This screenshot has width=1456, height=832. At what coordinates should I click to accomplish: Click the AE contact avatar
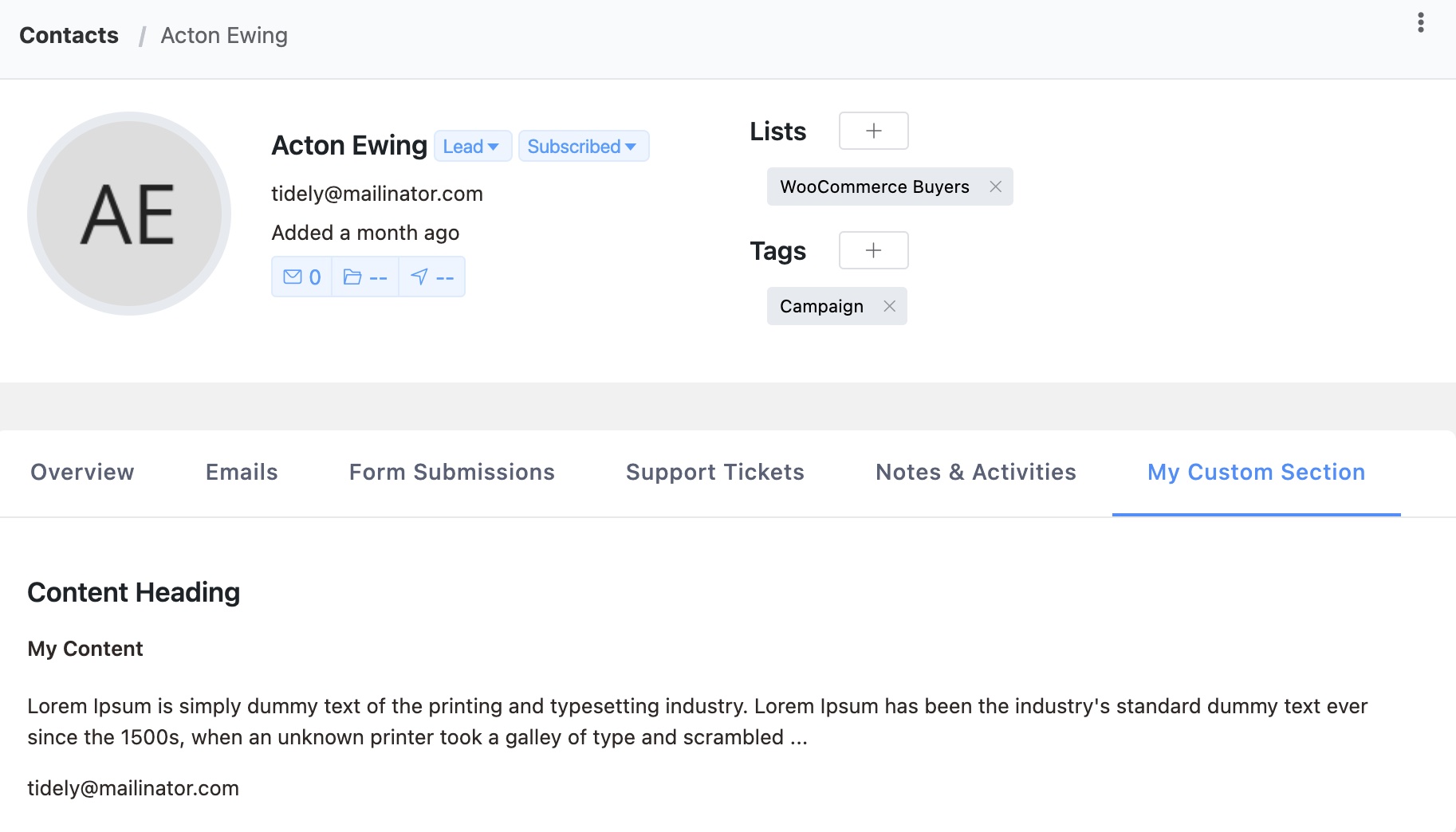pyautogui.click(x=128, y=213)
